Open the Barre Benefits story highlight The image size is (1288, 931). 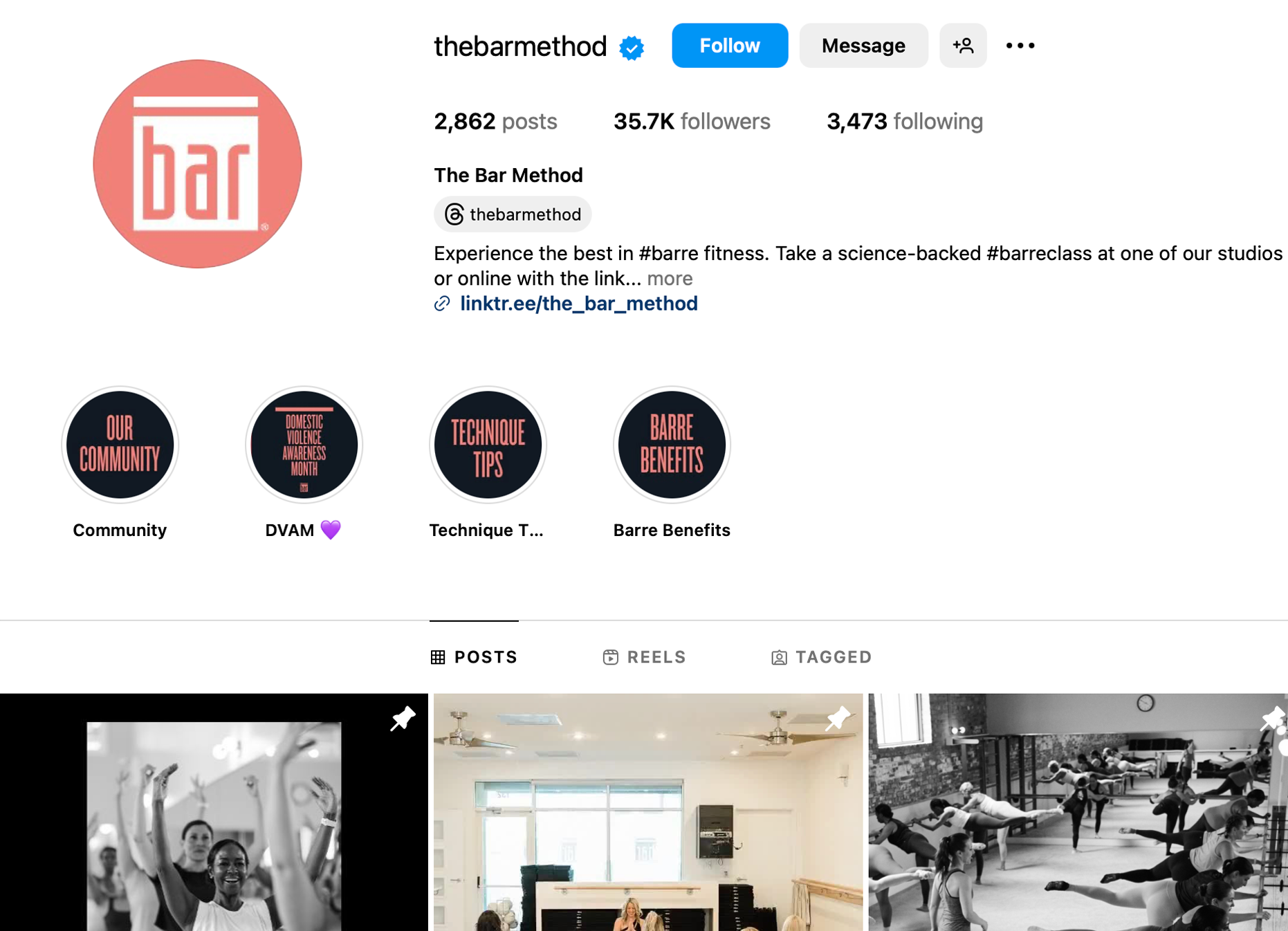click(672, 445)
